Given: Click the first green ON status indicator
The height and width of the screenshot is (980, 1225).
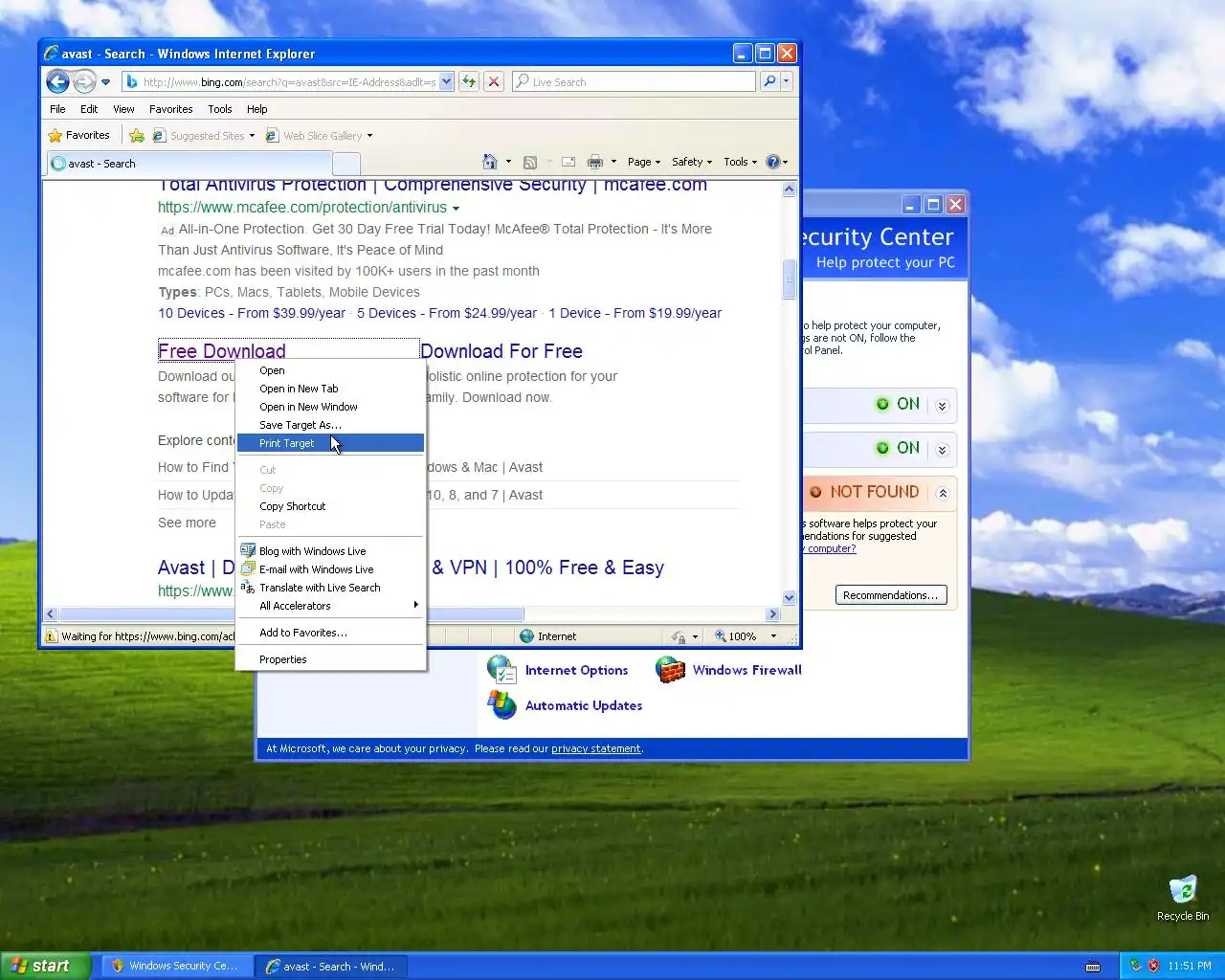Looking at the screenshot, I should tap(898, 404).
